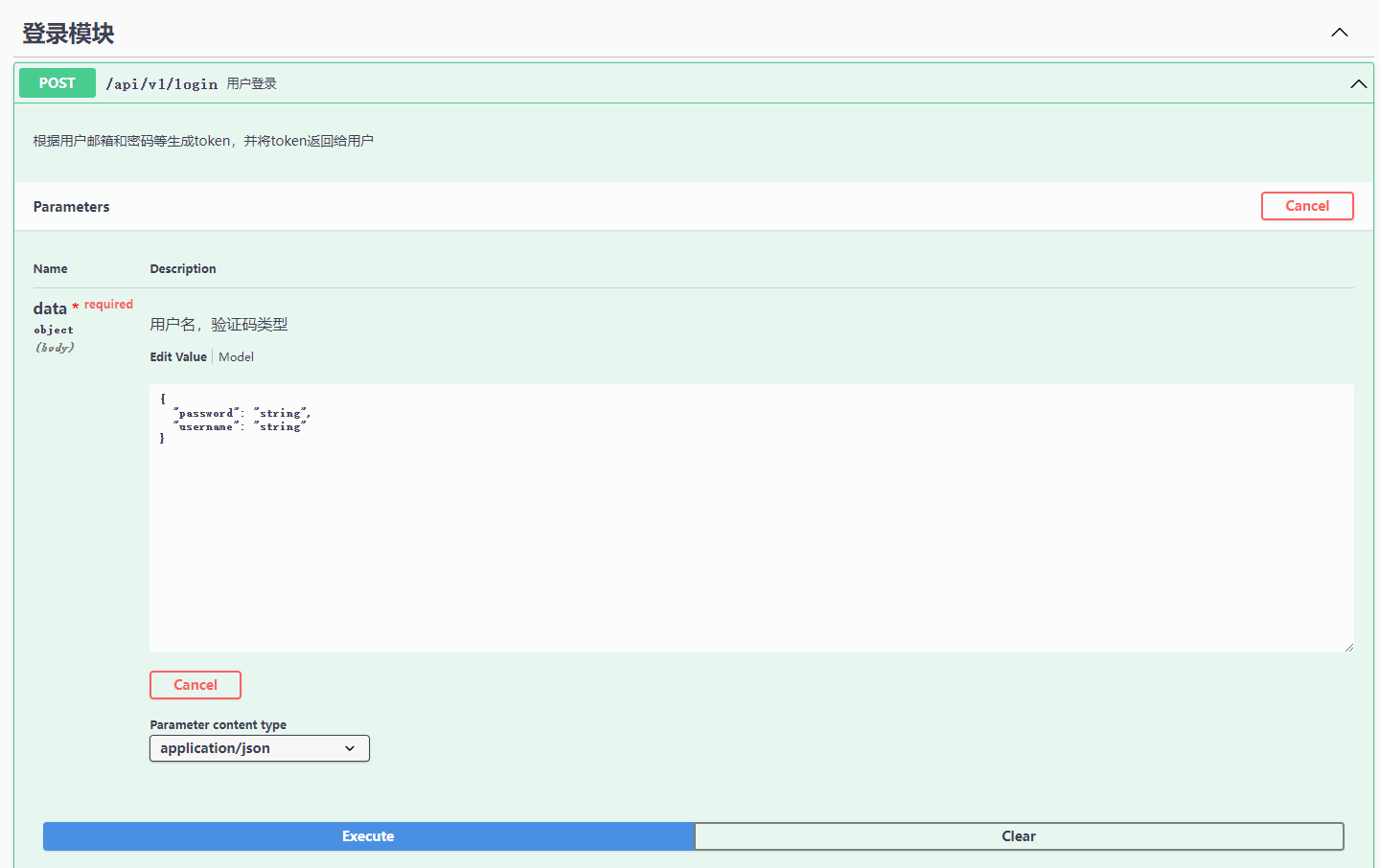Cancel try-out in Parameters header

click(1307, 206)
